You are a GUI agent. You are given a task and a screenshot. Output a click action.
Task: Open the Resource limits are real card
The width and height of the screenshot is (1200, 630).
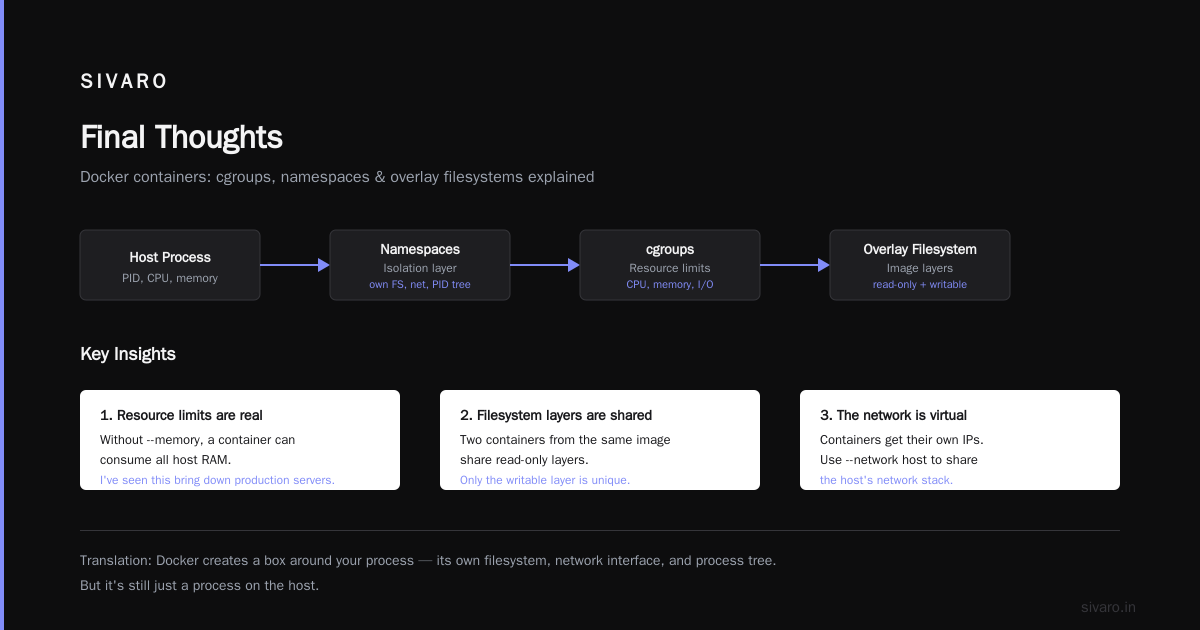(x=240, y=440)
